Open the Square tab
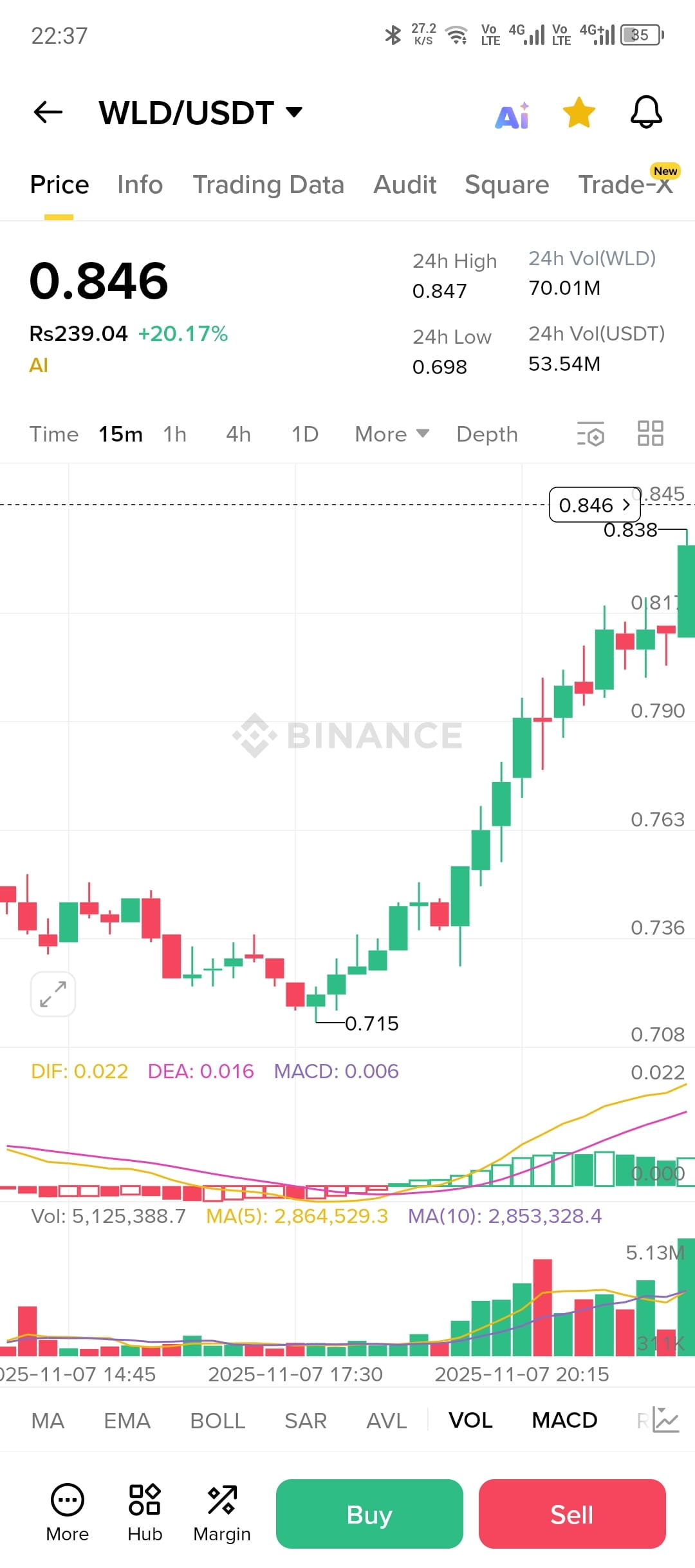The height and width of the screenshot is (1568, 695). coord(507,185)
